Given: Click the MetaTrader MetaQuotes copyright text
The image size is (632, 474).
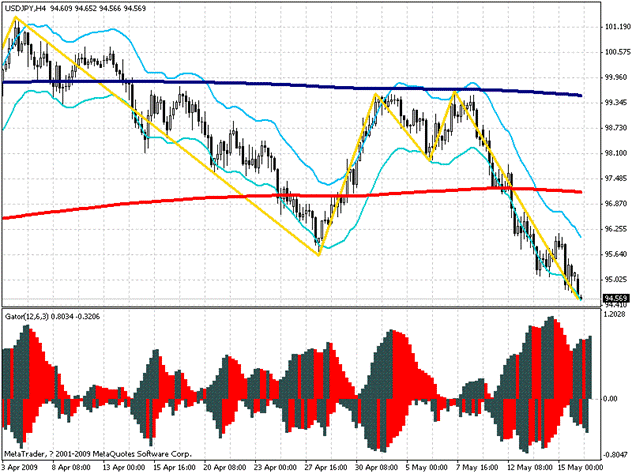Looking at the screenshot, I should click(x=98, y=454).
